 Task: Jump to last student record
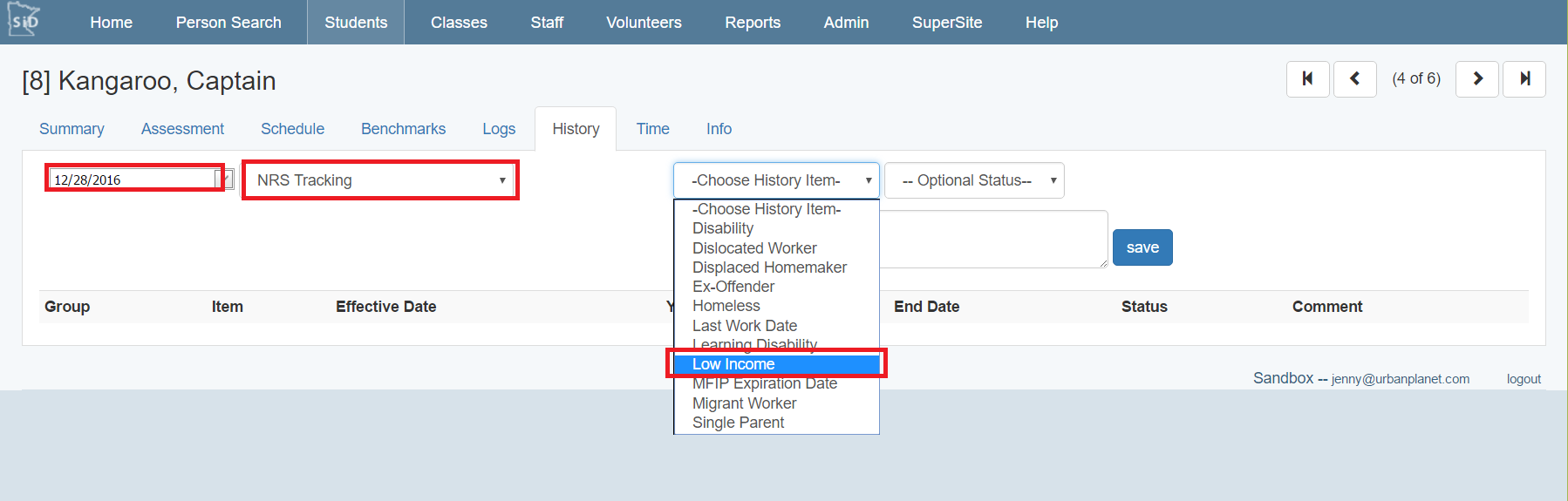pos(1524,79)
